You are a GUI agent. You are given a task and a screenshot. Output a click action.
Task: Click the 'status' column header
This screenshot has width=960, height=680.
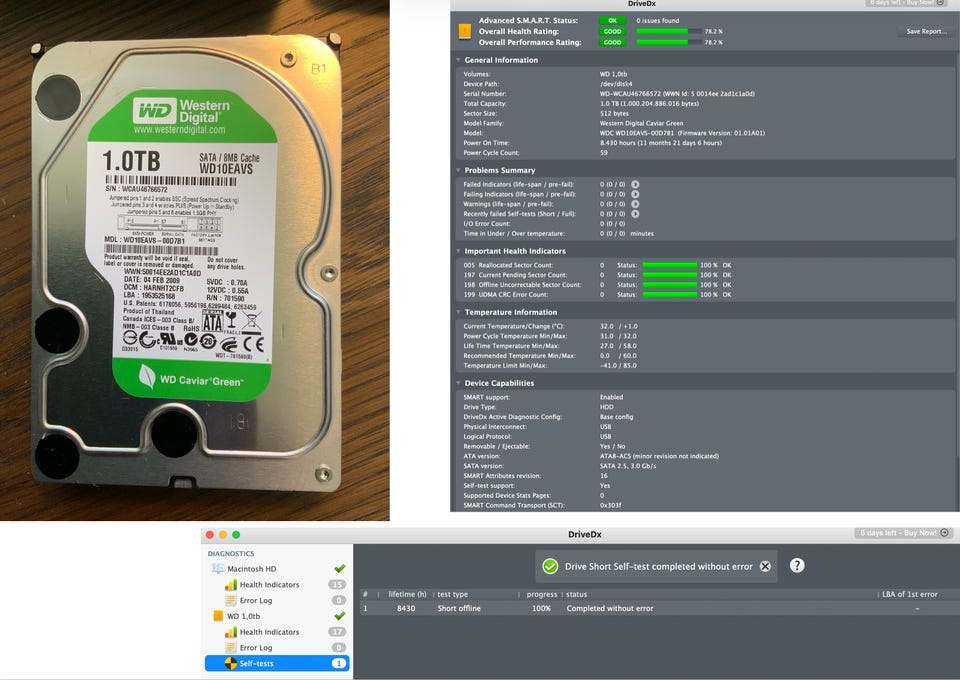point(577,594)
